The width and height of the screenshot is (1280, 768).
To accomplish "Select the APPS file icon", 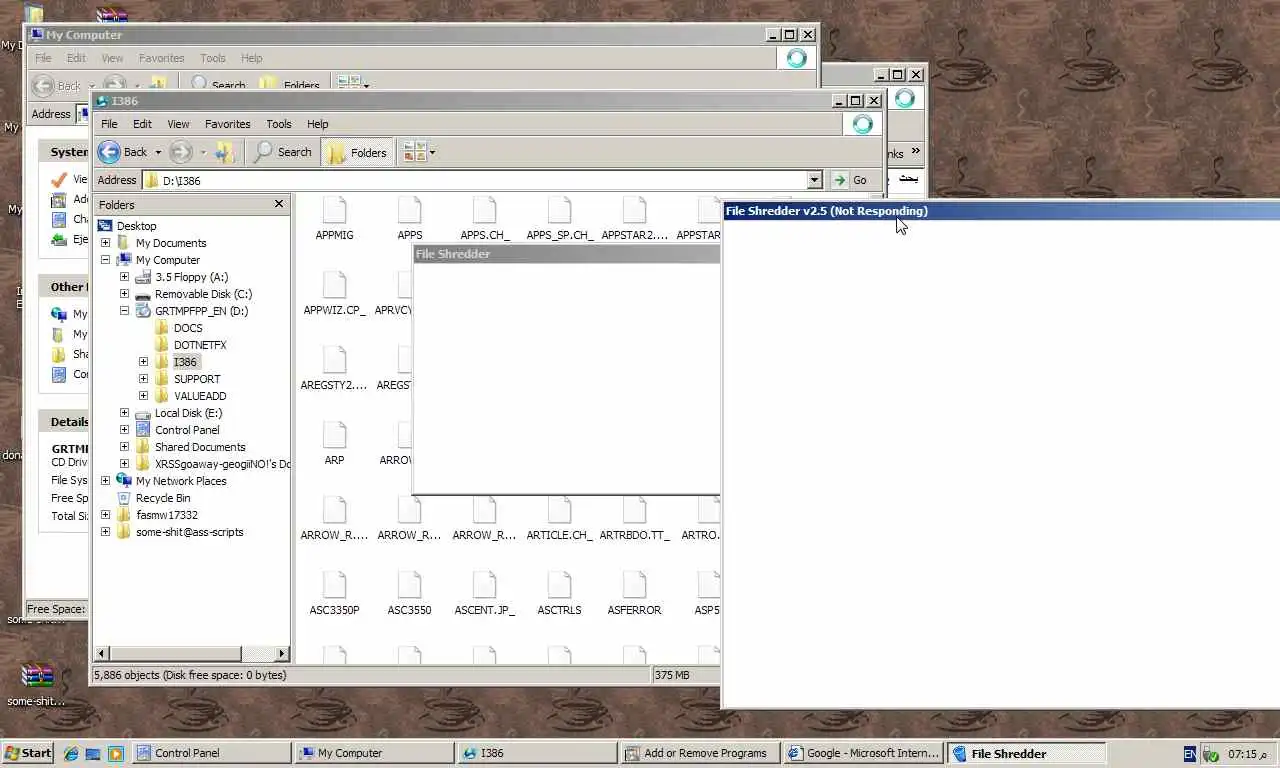I will [x=410, y=210].
